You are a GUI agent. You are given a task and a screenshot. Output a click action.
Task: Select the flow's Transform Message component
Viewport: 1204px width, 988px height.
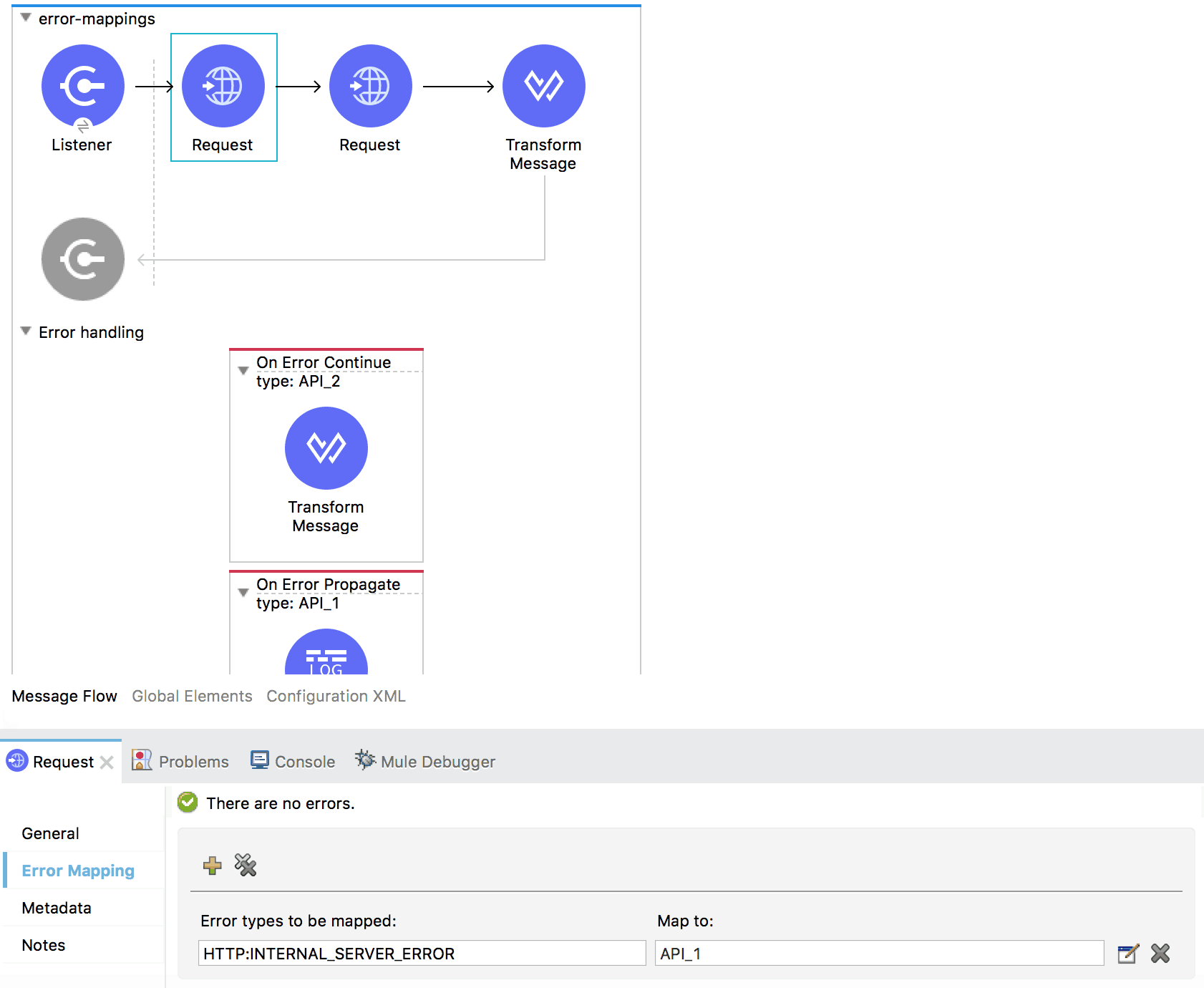(544, 86)
